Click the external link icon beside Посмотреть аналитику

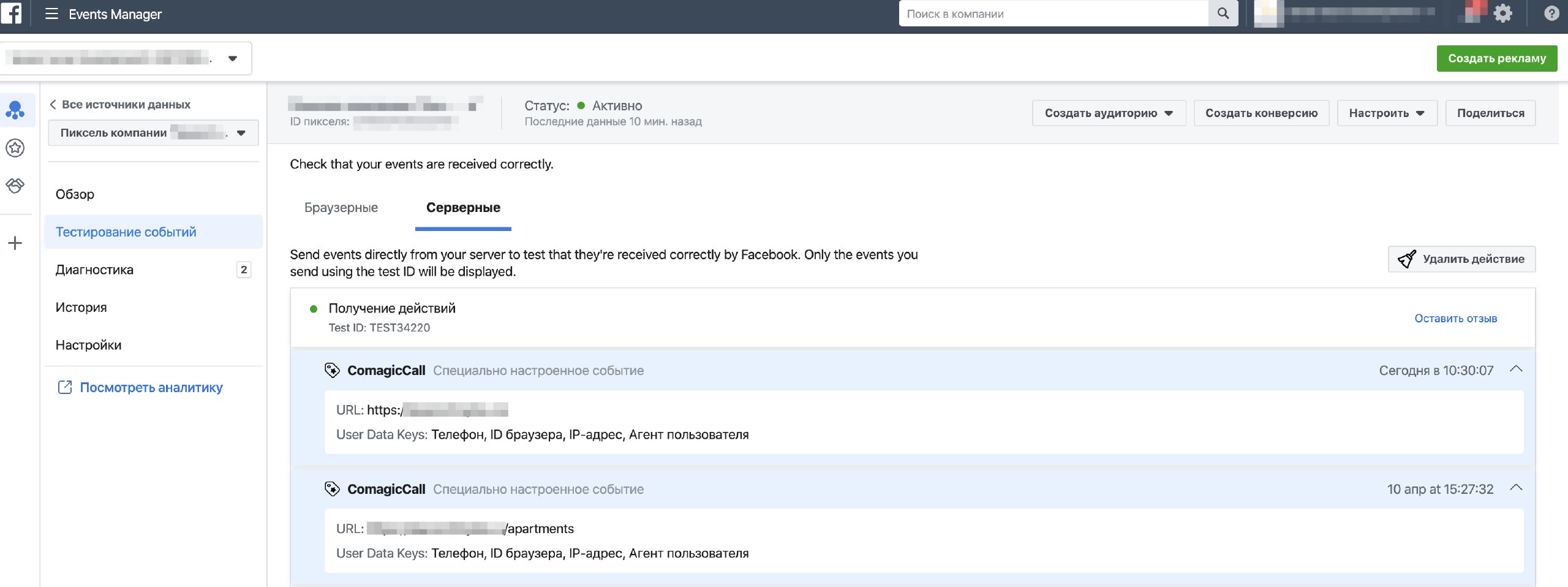click(x=64, y=387)
